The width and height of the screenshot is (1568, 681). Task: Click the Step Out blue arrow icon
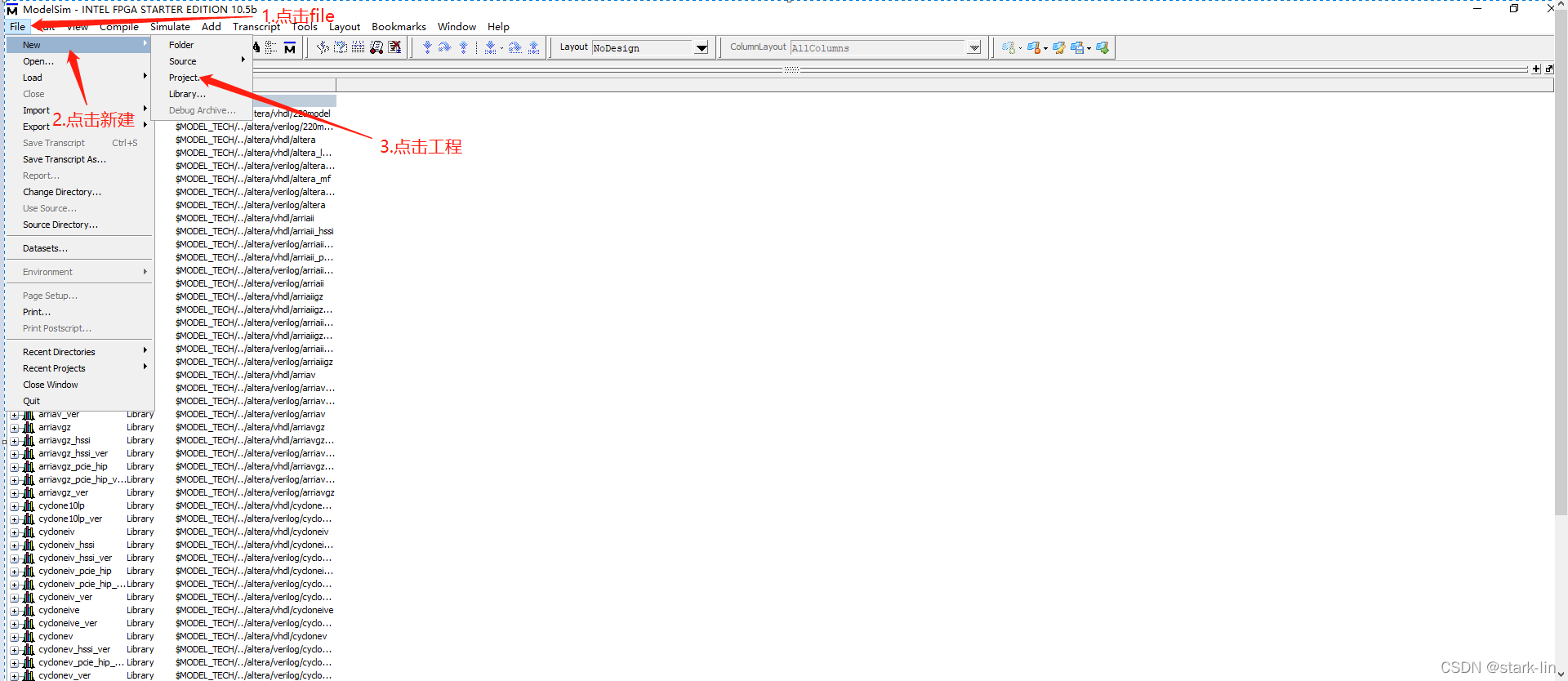463,47
